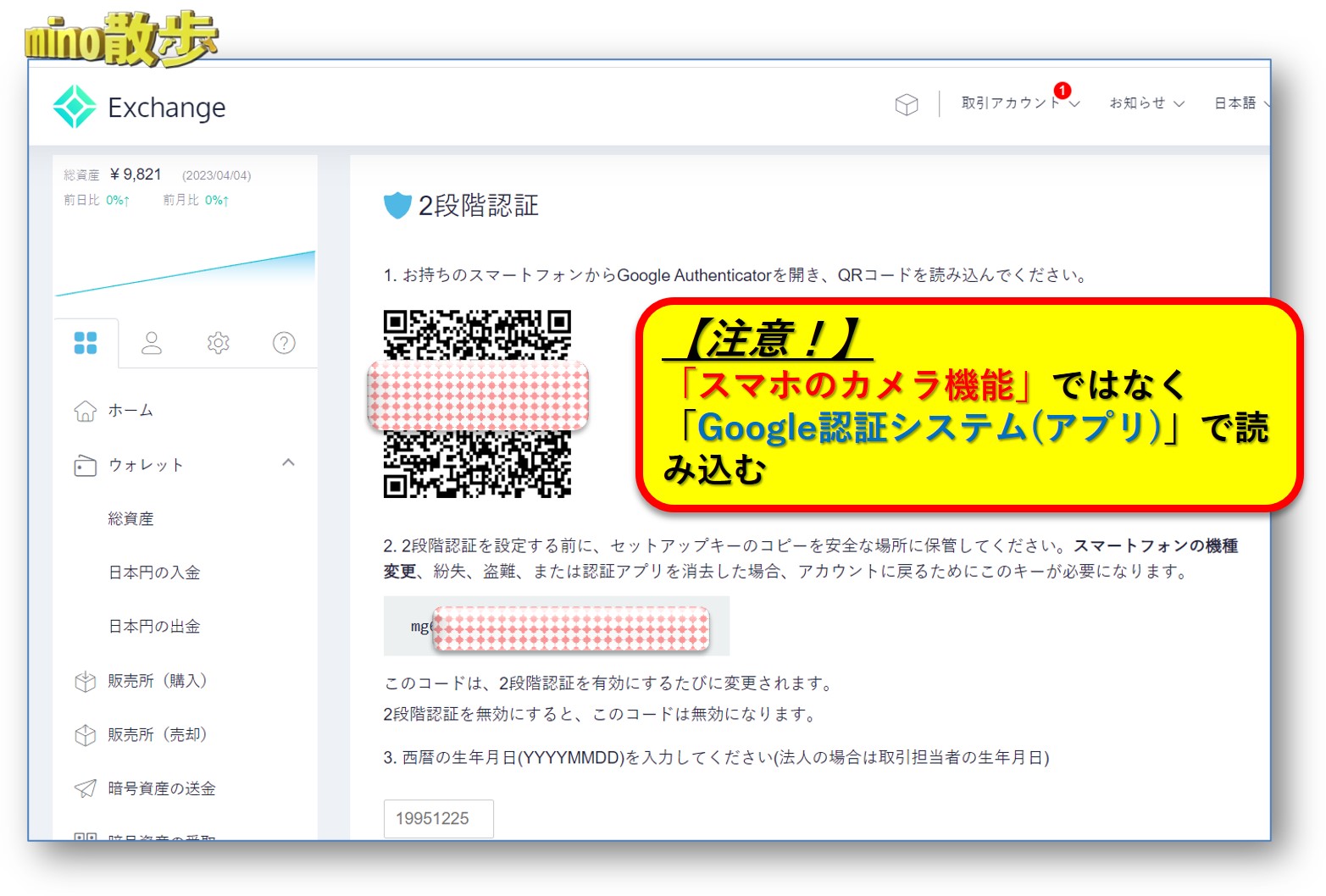Click the paper plane icon for 暗号資産の送金
The width and height of the screenshot is (1326, 896).
pyautogui.click(x=86, y=788)
